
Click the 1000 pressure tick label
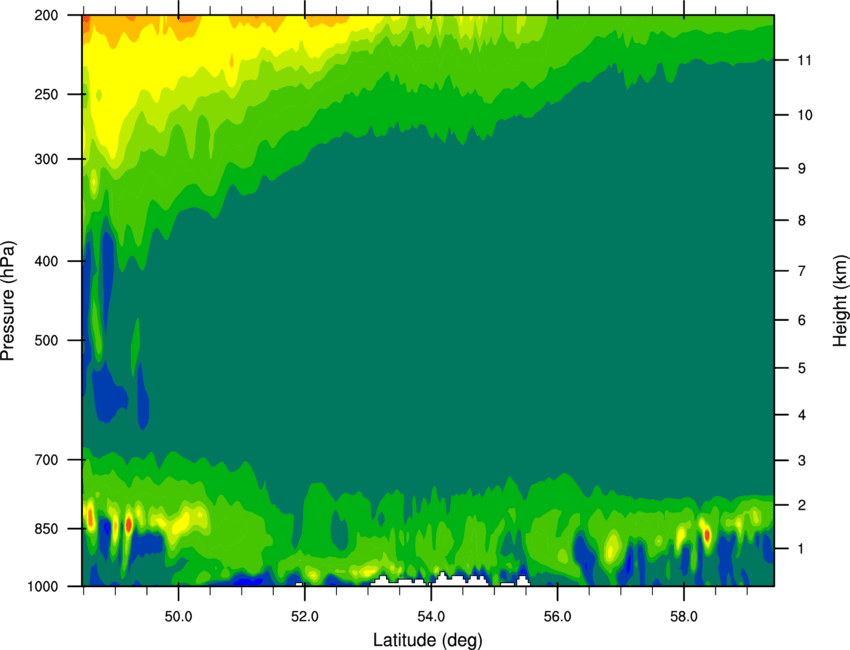(x=42, y=587)
